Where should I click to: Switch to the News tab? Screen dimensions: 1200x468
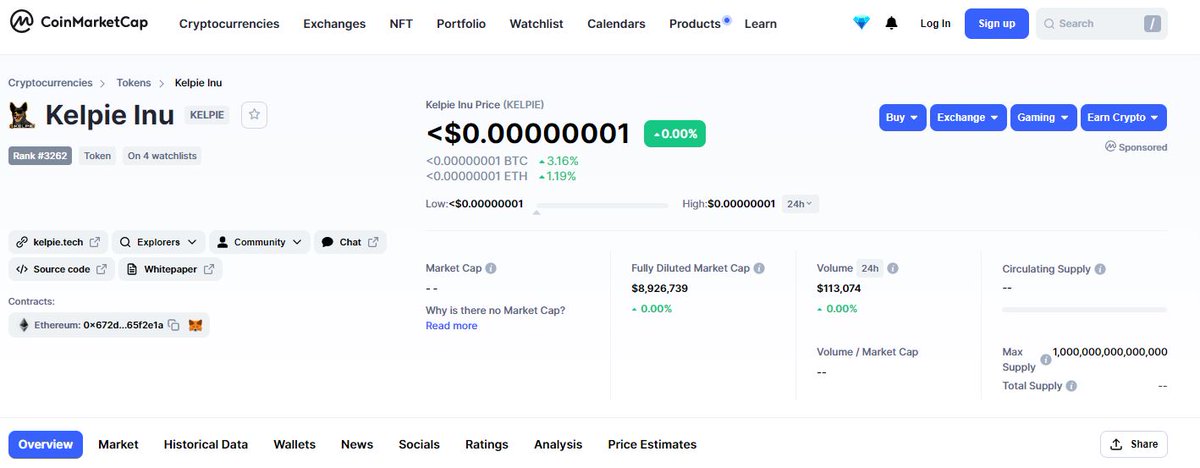tap(357, 444)
